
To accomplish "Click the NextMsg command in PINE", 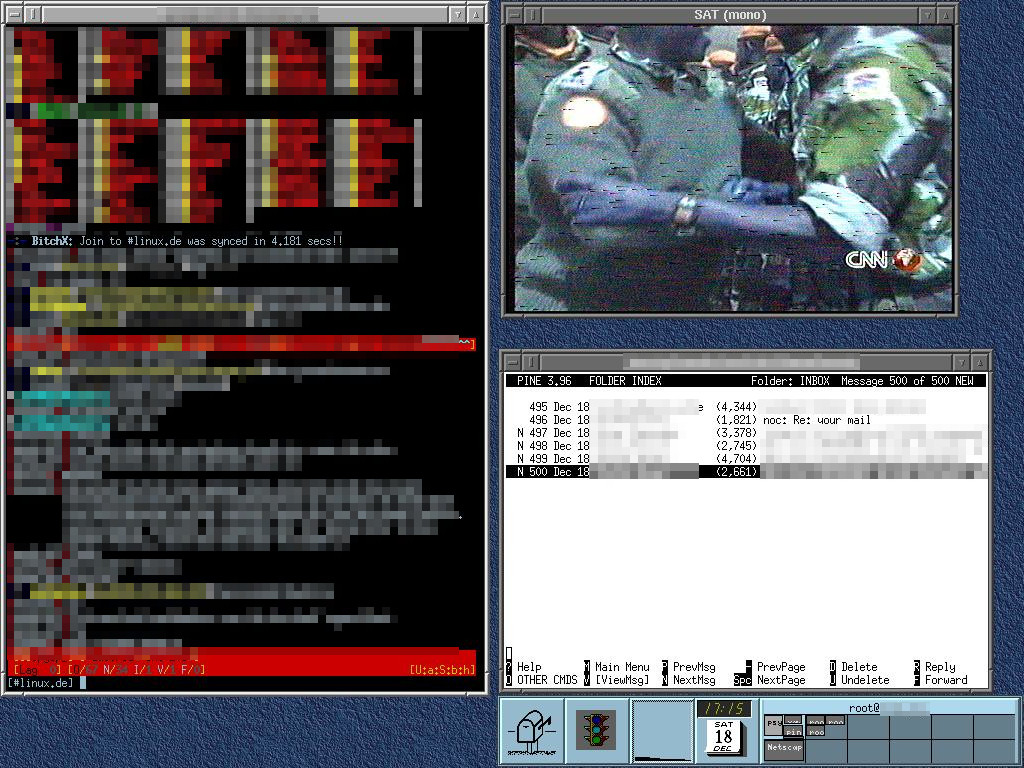I will tap(694, 680).
